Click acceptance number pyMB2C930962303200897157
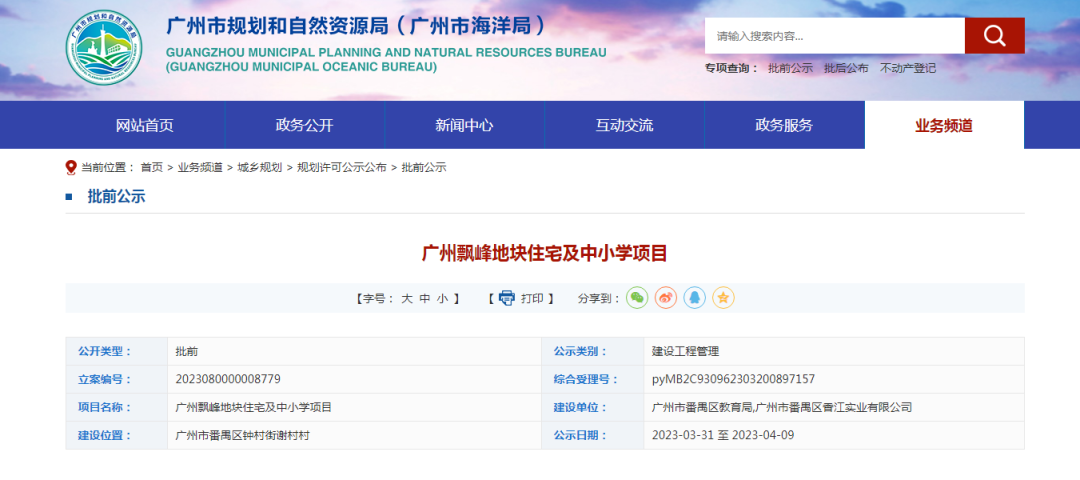The height and width of the screenshot is (480, 1080). (x=734, y=379)
